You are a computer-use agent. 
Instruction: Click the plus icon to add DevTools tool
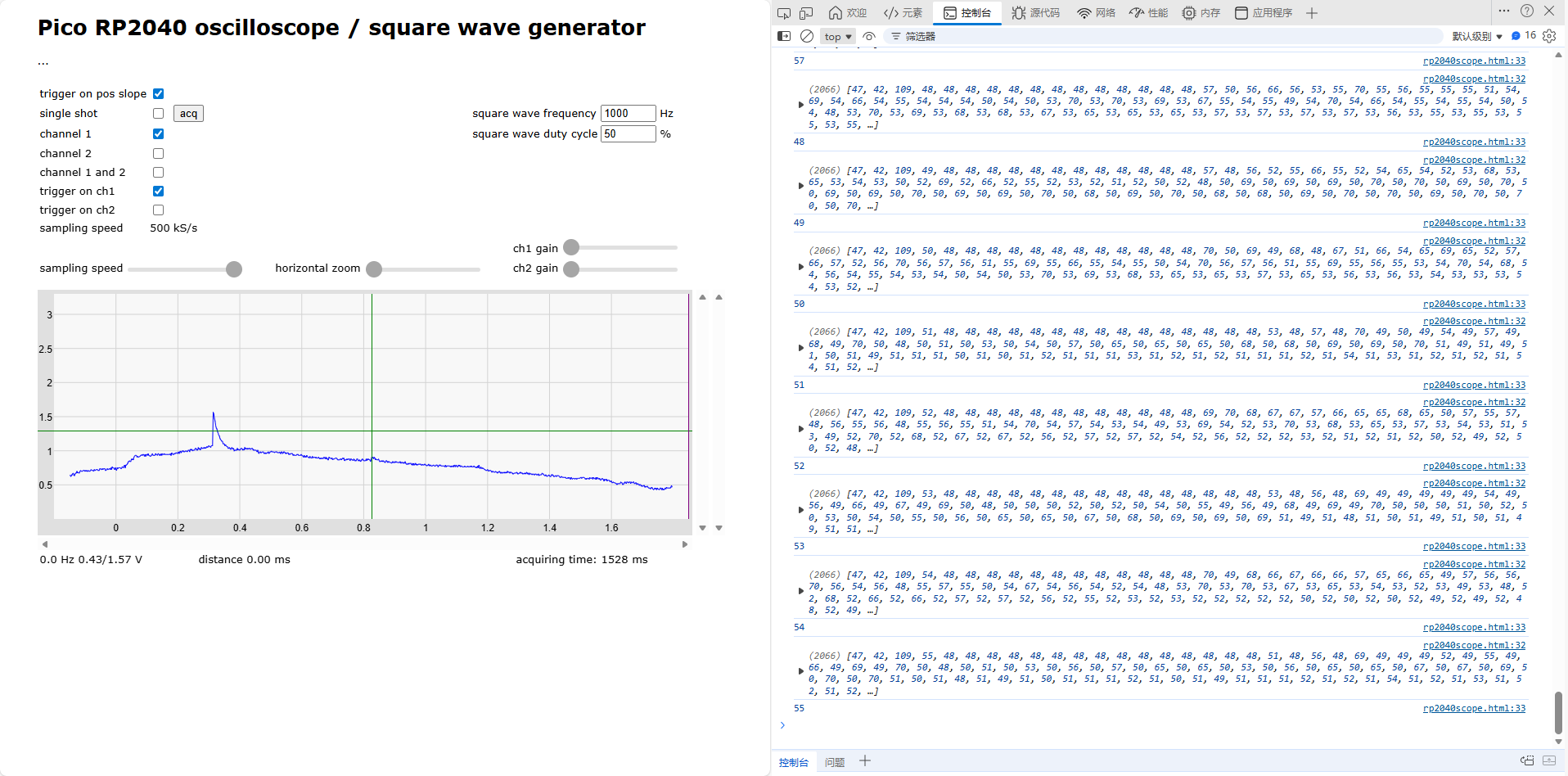tap(1312, 13)
